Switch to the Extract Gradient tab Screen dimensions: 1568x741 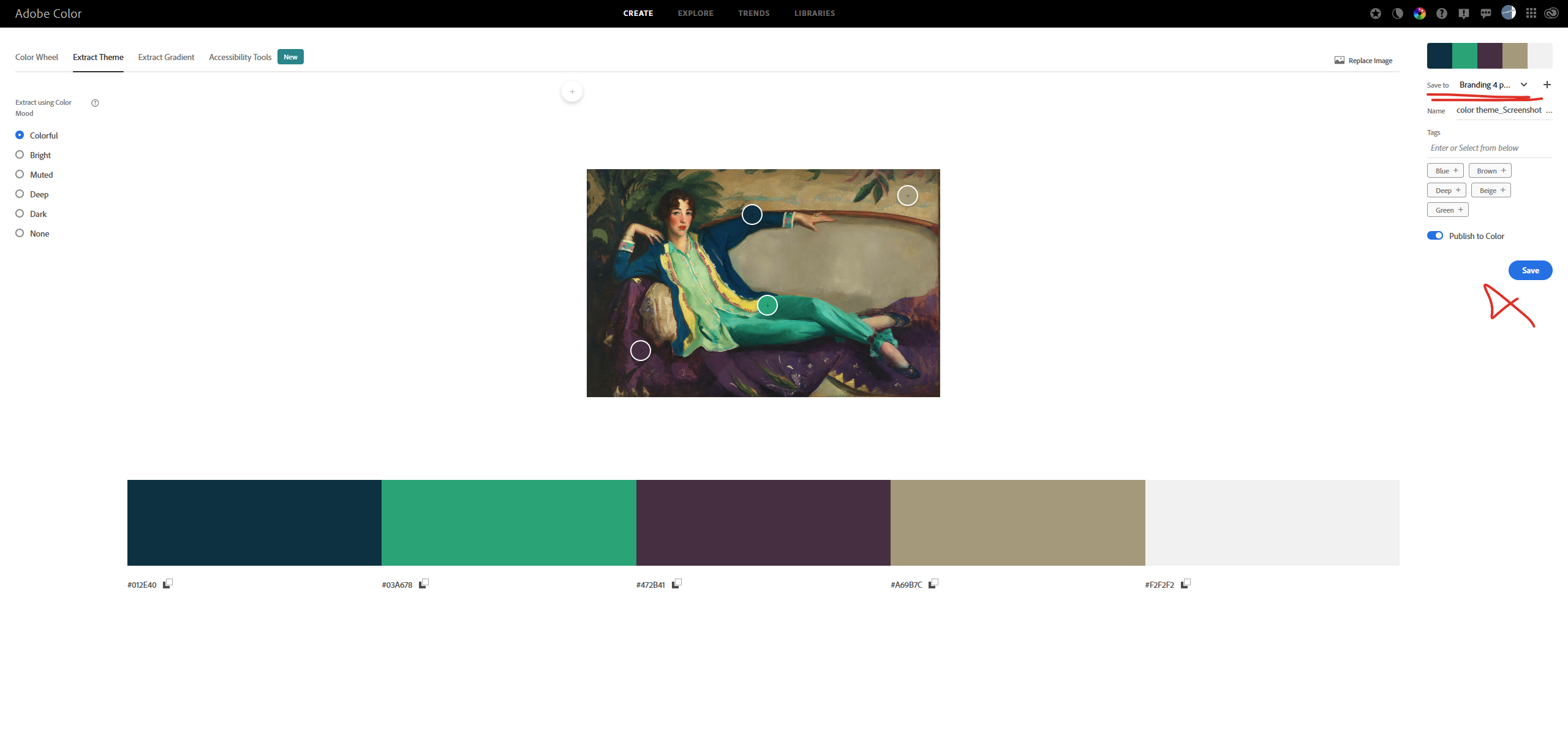[x=165, y=57]
